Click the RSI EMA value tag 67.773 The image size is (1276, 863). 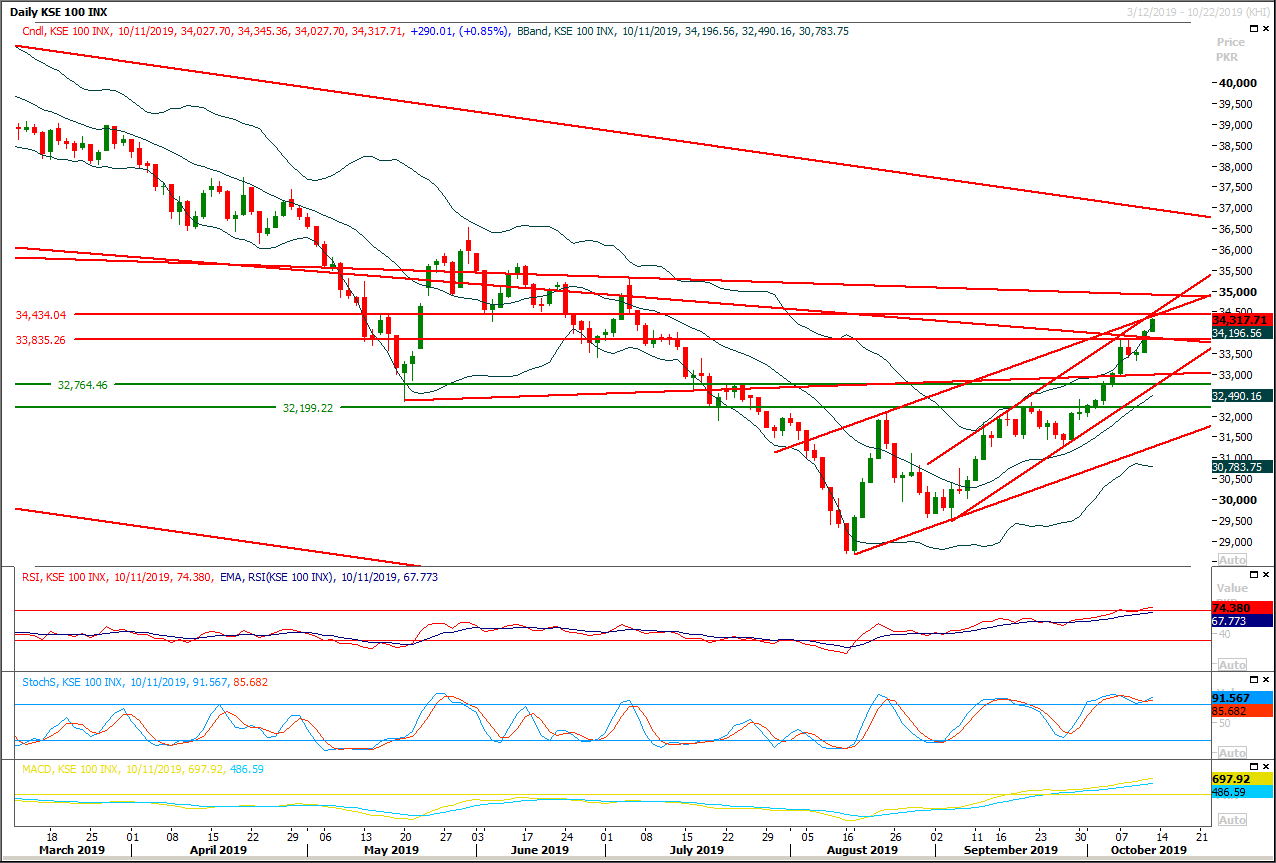click(x=1241, y=621)
